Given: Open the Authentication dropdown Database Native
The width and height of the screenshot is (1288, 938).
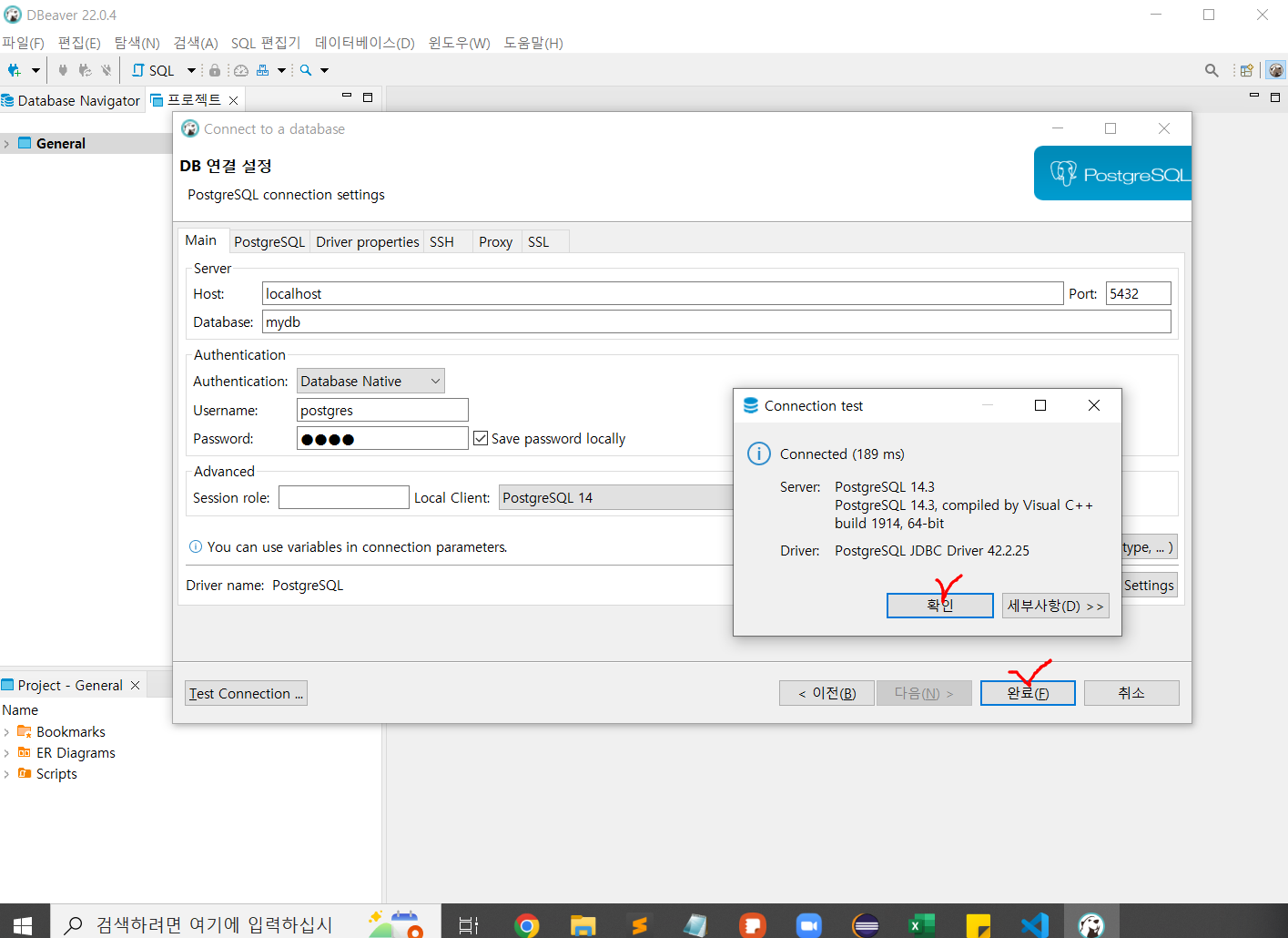Looking at the screenshot, I should 370,381.
